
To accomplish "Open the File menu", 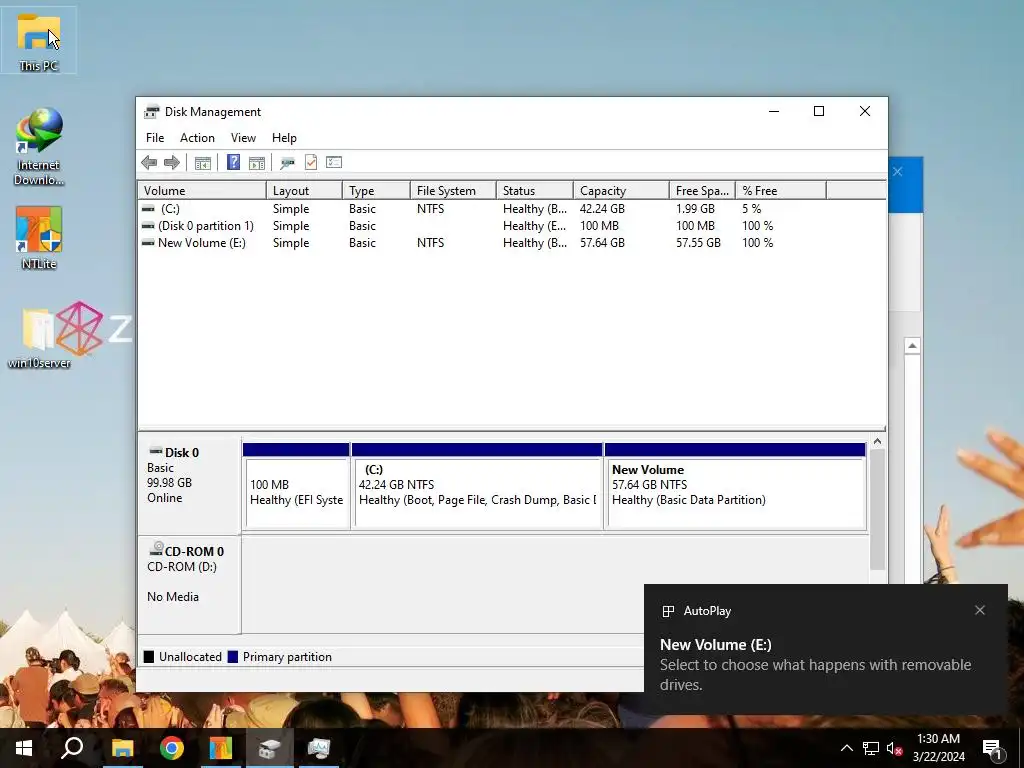I will 155,138.
